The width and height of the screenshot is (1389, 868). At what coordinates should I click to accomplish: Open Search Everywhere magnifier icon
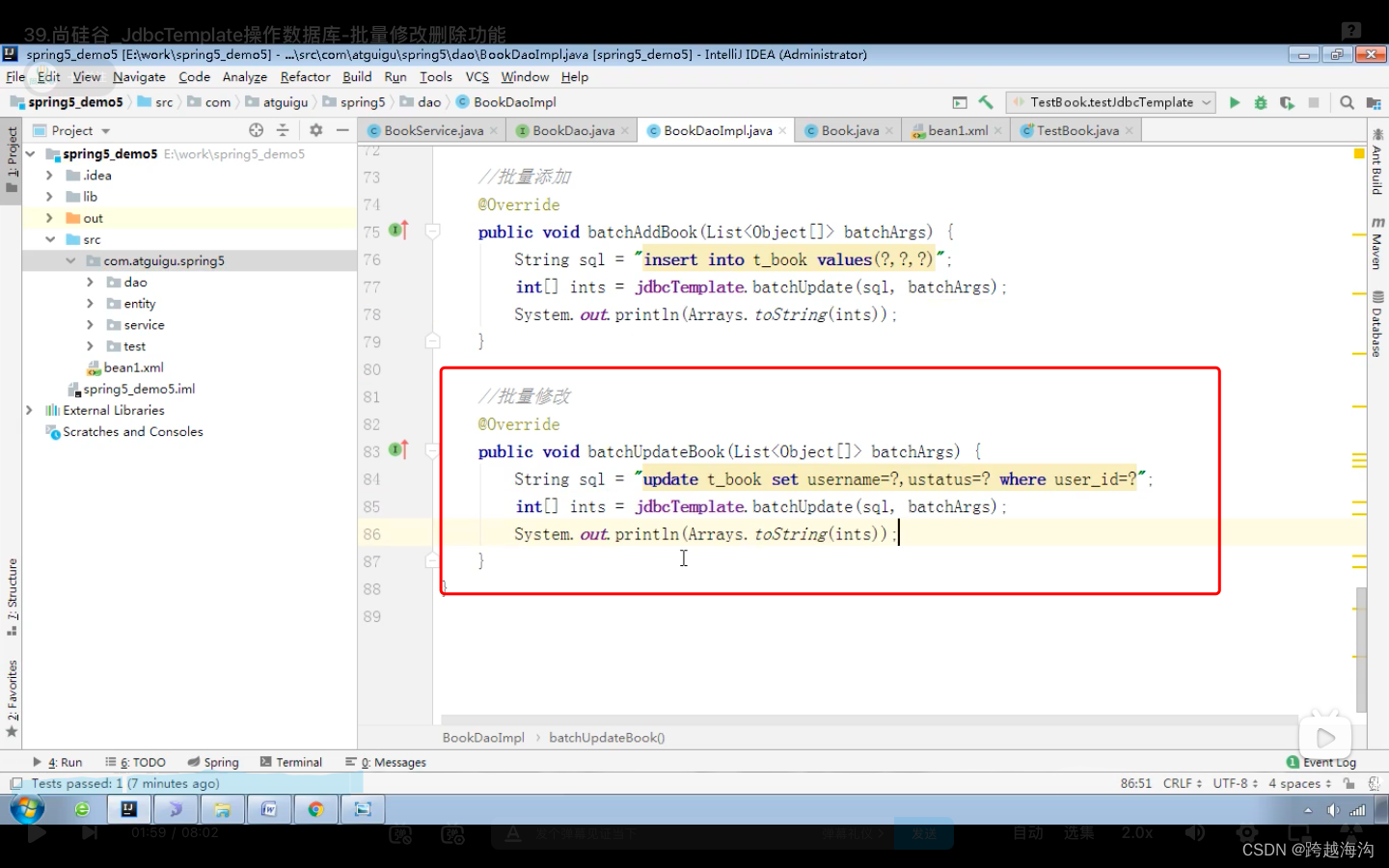point(1347,102)
